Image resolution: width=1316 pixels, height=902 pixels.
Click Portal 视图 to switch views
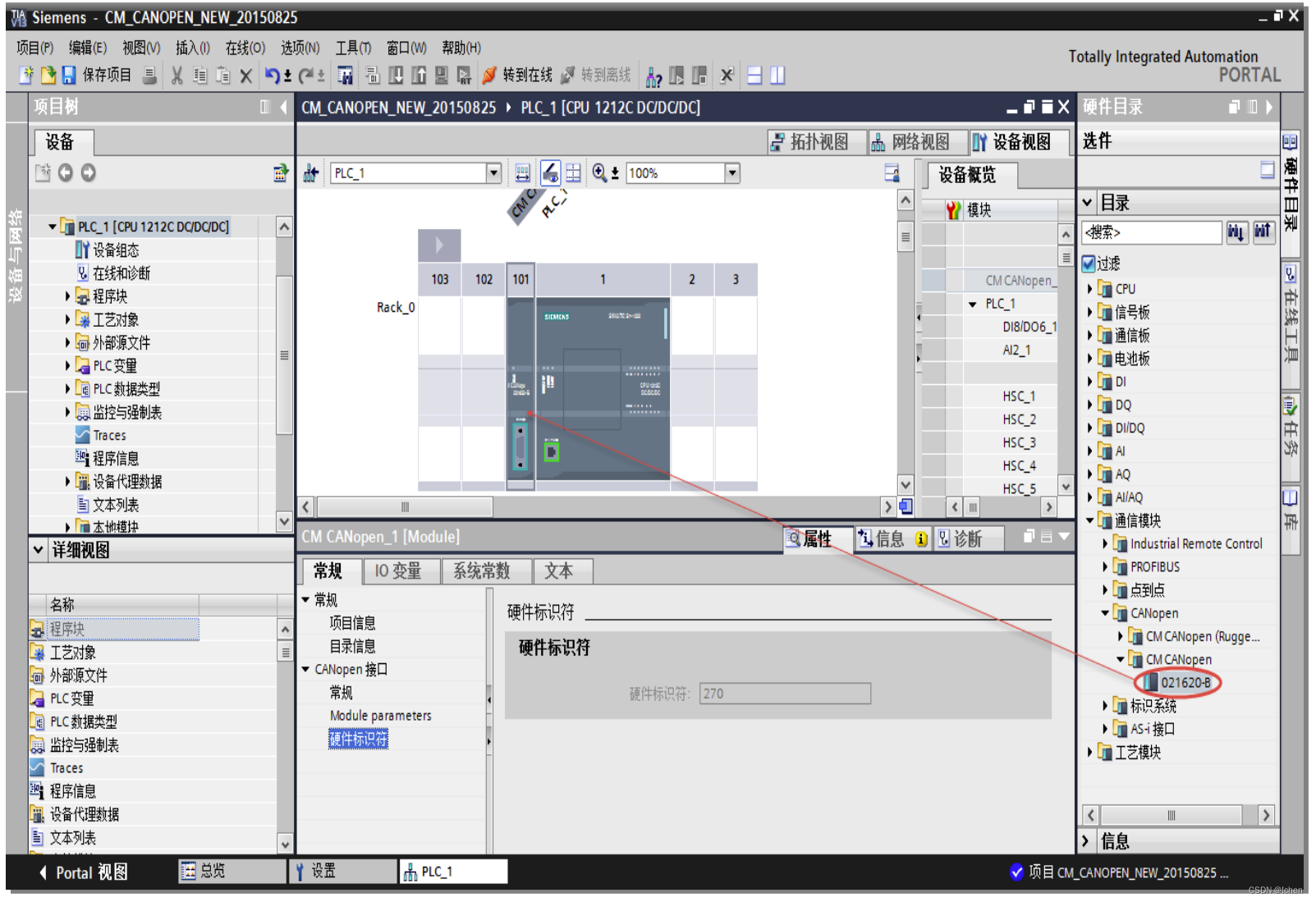(x=84, y=872)
